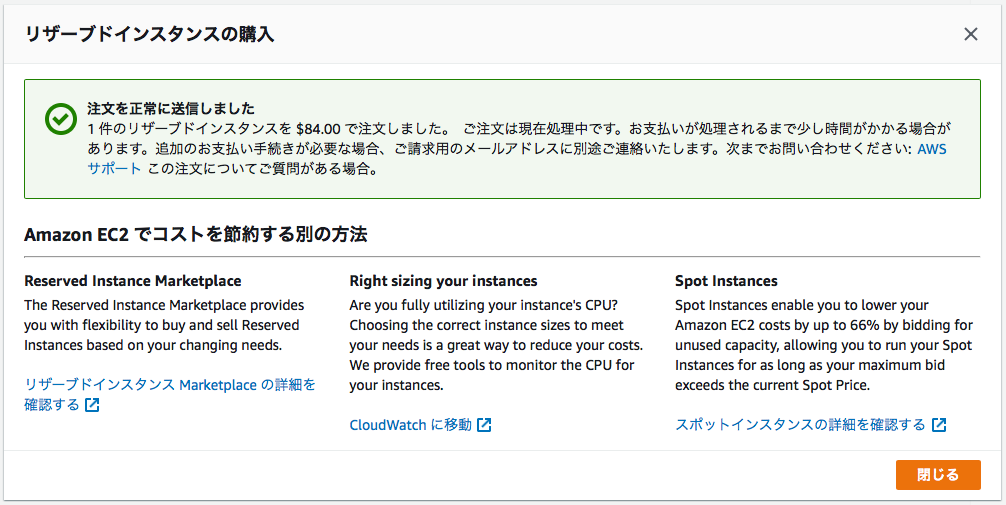Click the 確認する link text
The height and width of the screenshot is (505, 1006).
[x=52, y=405]
